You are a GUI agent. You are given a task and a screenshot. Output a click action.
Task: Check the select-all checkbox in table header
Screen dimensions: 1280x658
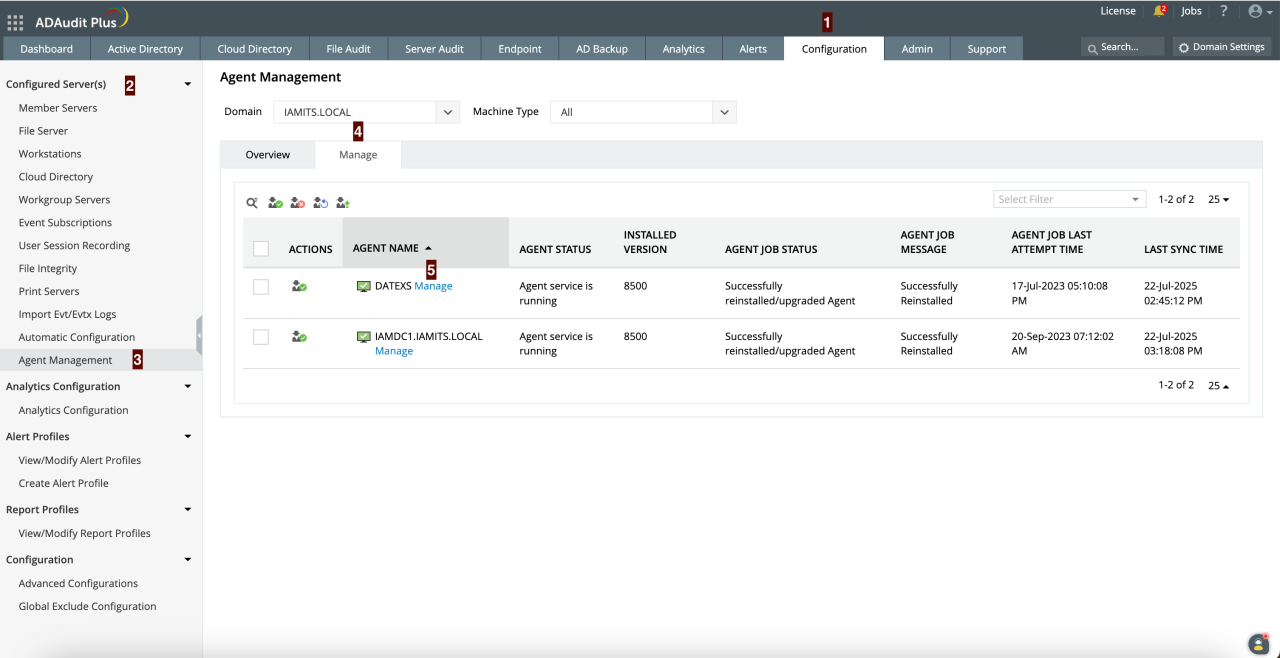click(261, 248)
